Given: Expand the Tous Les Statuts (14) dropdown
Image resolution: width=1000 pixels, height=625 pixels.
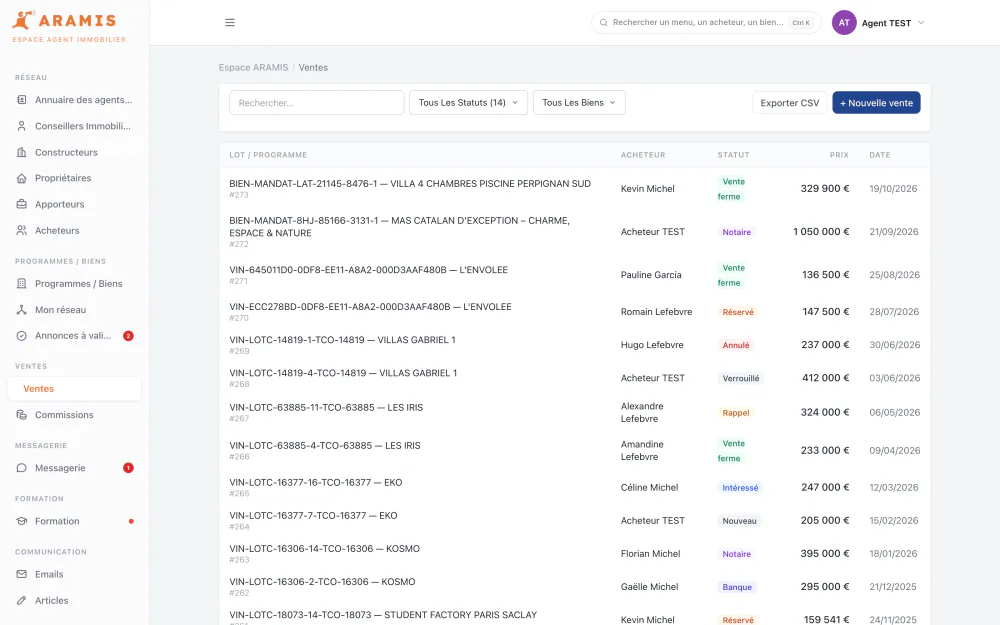Looking at the screenshot, I should click(x=468, y=103).
